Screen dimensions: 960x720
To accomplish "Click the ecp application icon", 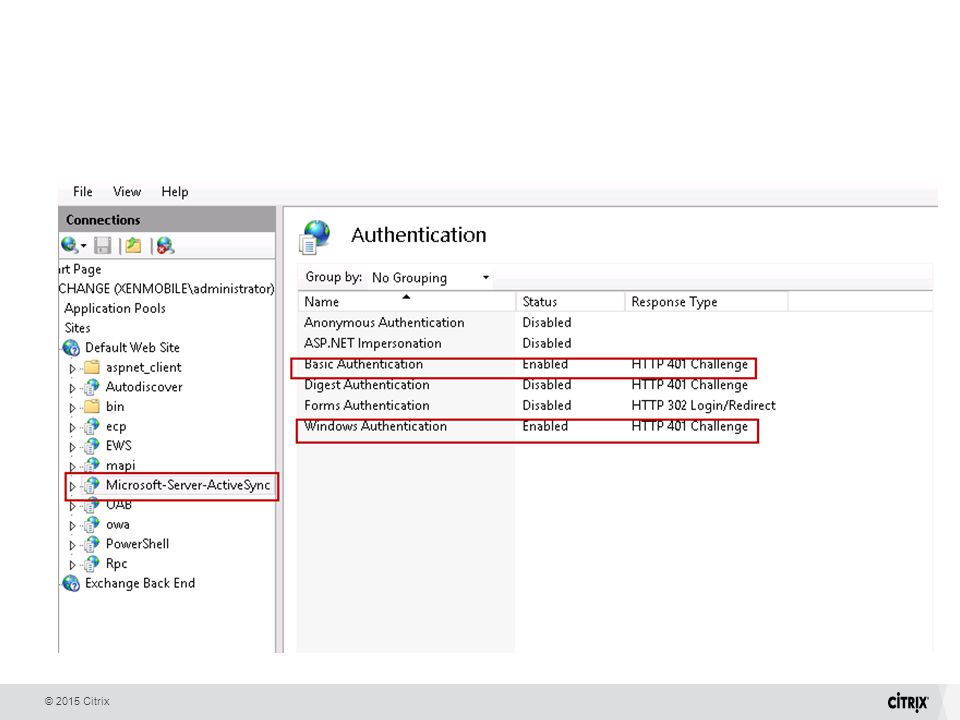I will pos(91,426).
